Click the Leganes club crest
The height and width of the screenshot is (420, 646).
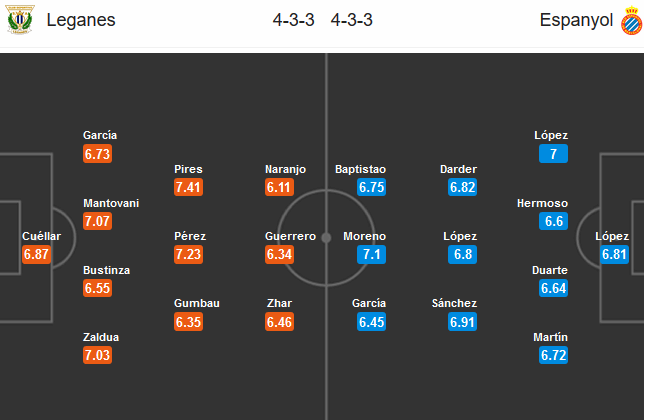click(19, 20)
